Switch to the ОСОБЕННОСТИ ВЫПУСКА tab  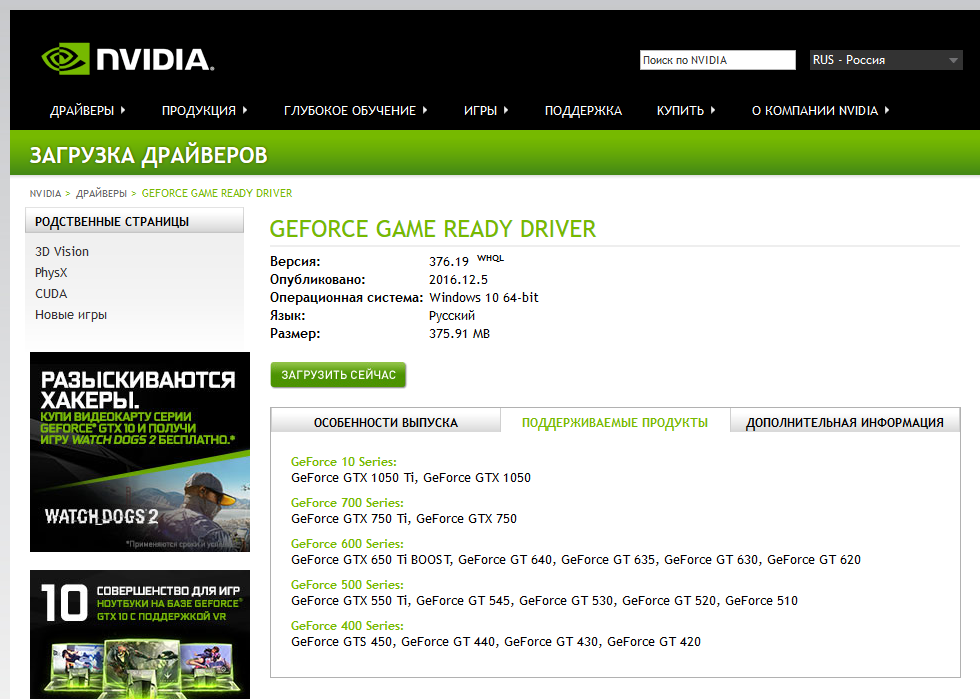coord(386,423)
